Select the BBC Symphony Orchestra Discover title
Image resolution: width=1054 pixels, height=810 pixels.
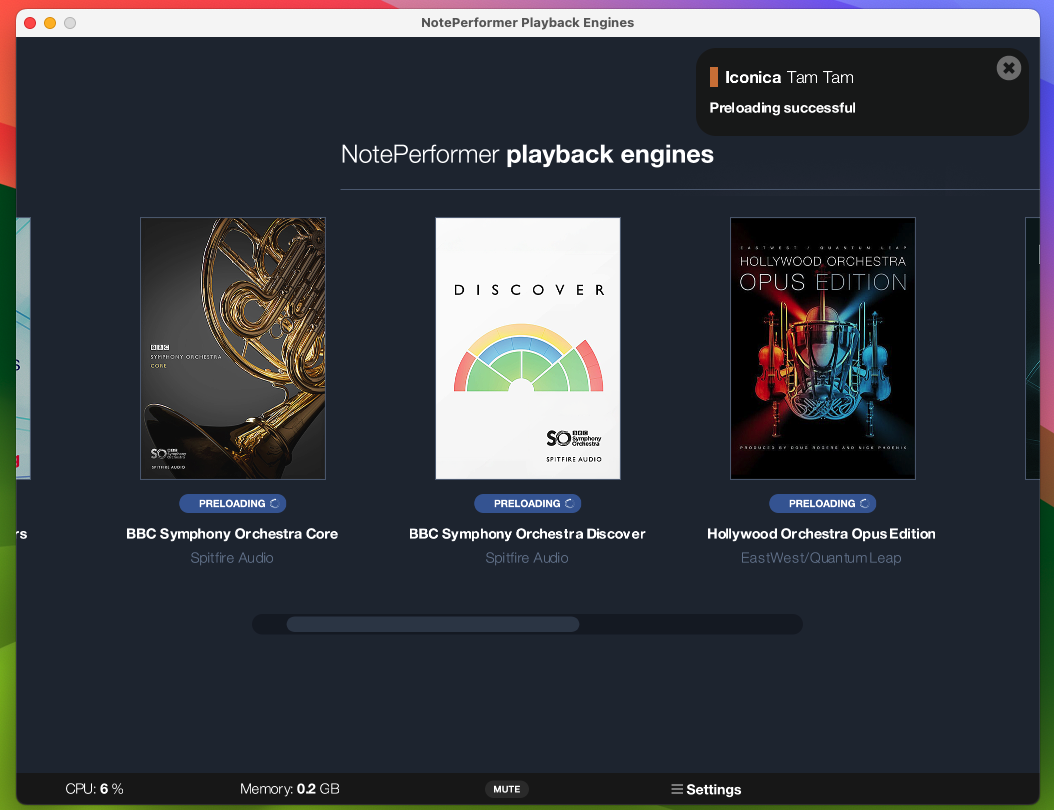(x=527, y=534)
